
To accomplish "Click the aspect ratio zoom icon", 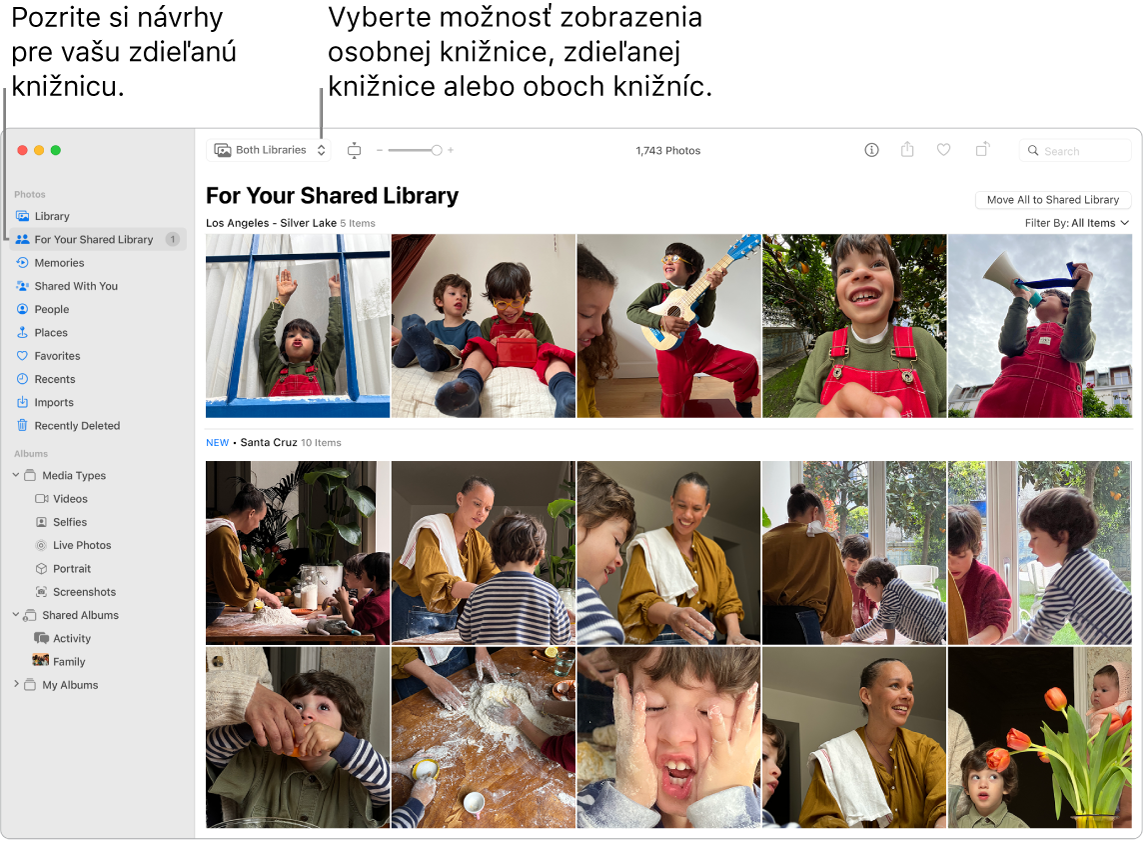I will click(x=354, y=151).
